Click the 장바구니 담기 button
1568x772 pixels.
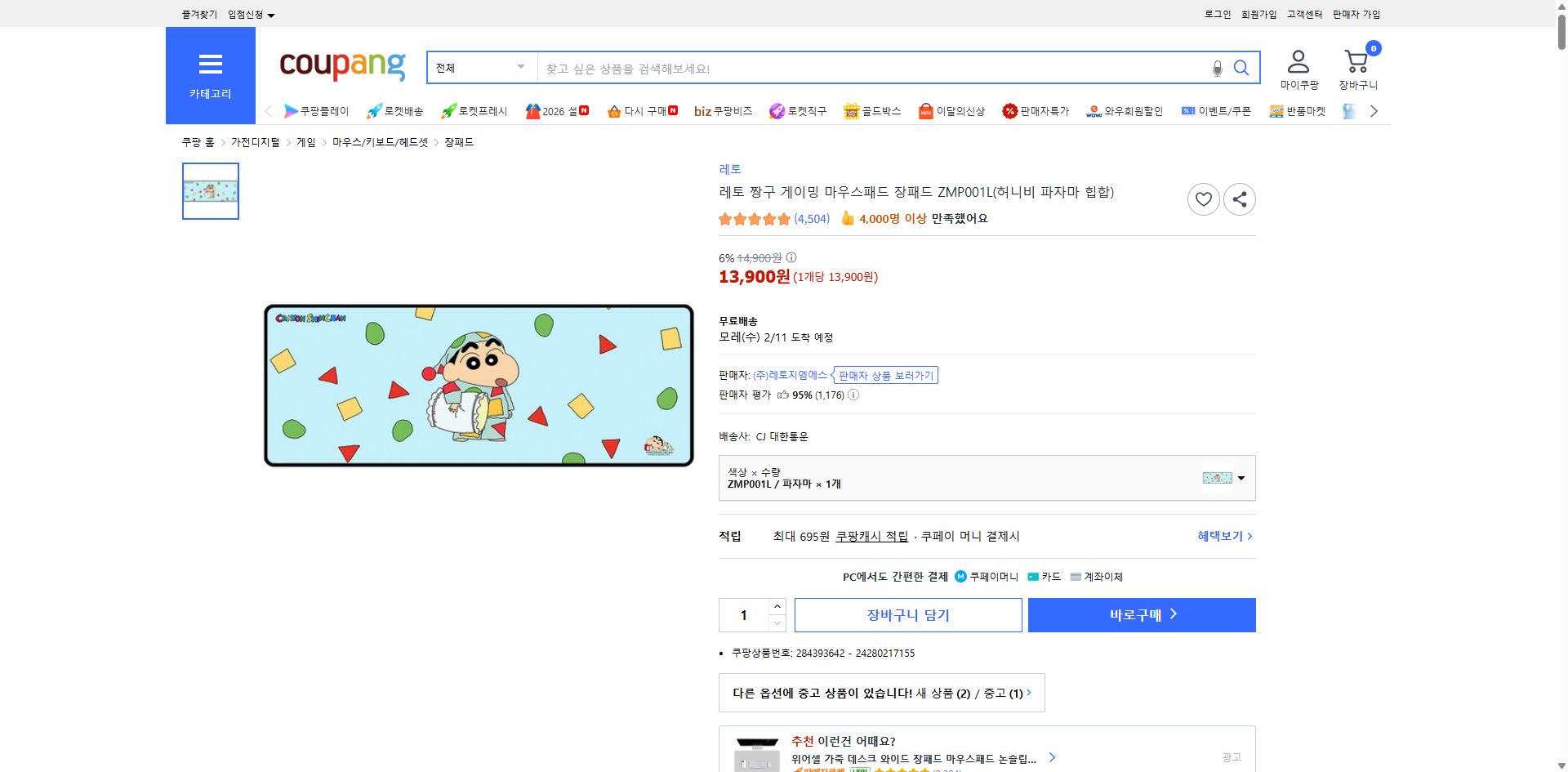[907, 614]
